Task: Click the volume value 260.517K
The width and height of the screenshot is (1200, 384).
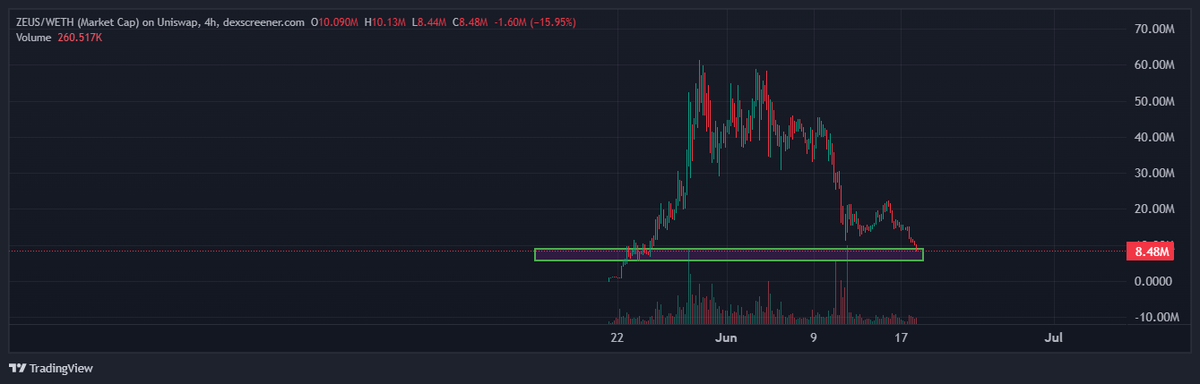Action: (79, 37)
